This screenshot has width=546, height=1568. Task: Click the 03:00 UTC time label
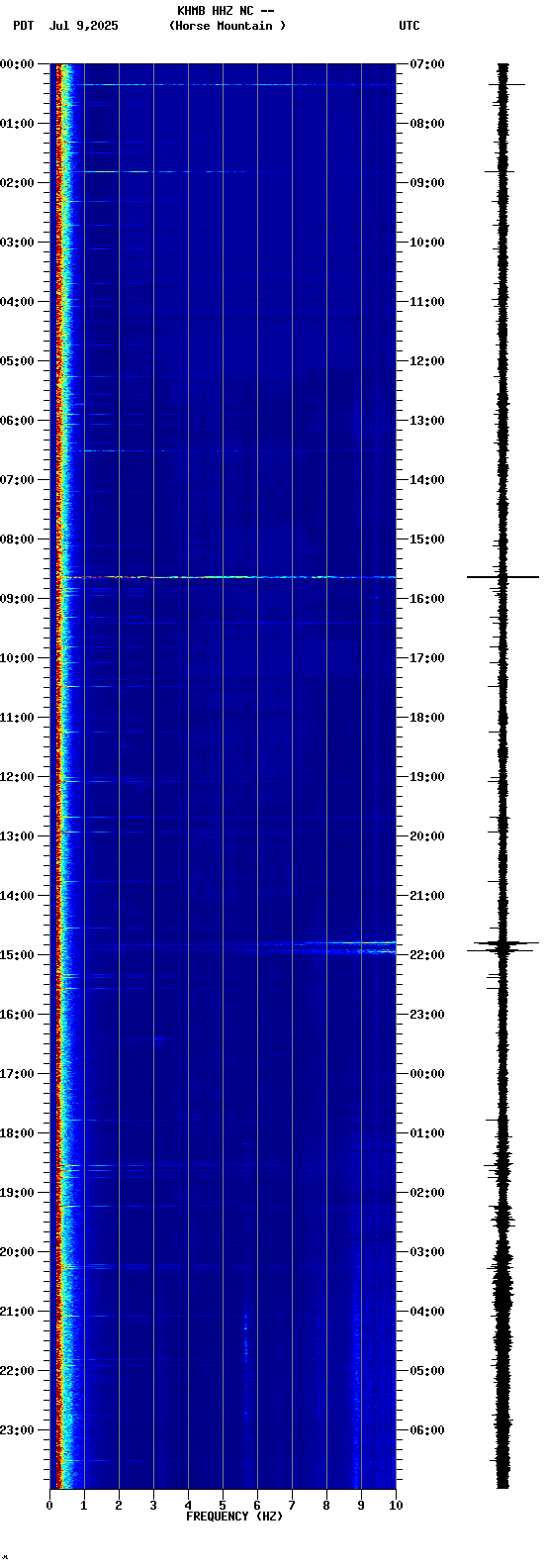pos(427,1252)
